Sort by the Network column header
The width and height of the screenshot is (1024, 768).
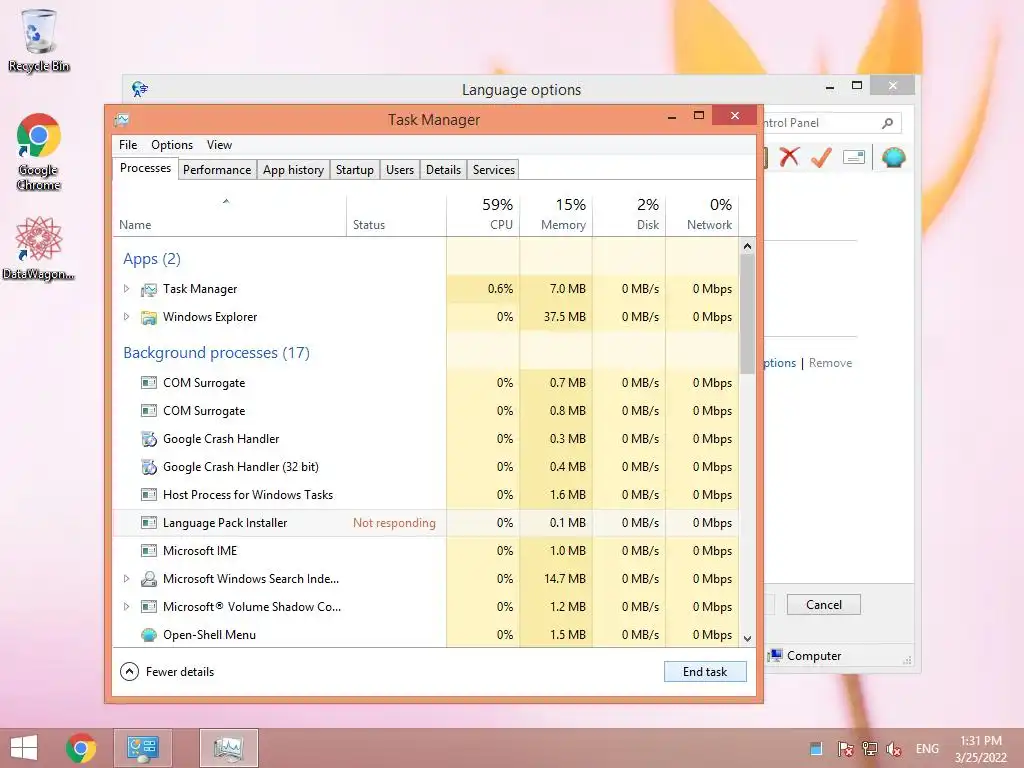pos(703,215)
